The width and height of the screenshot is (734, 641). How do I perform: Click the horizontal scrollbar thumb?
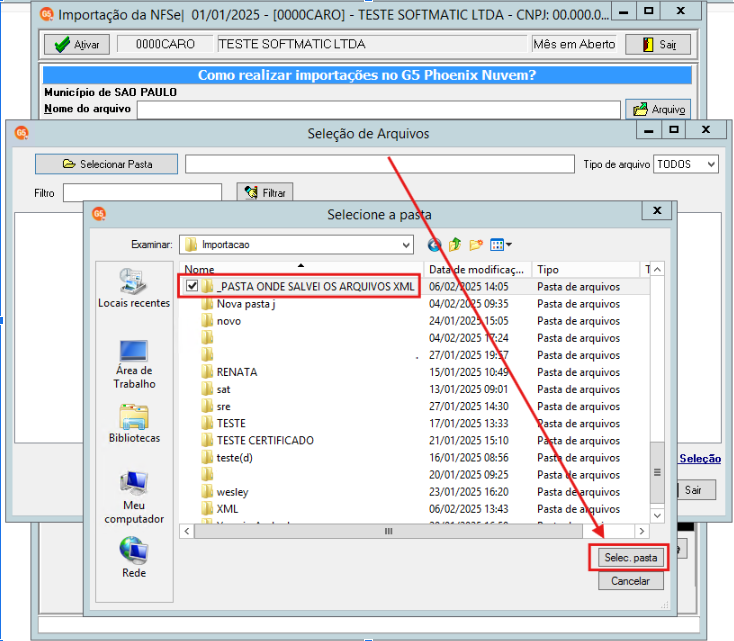388,531
